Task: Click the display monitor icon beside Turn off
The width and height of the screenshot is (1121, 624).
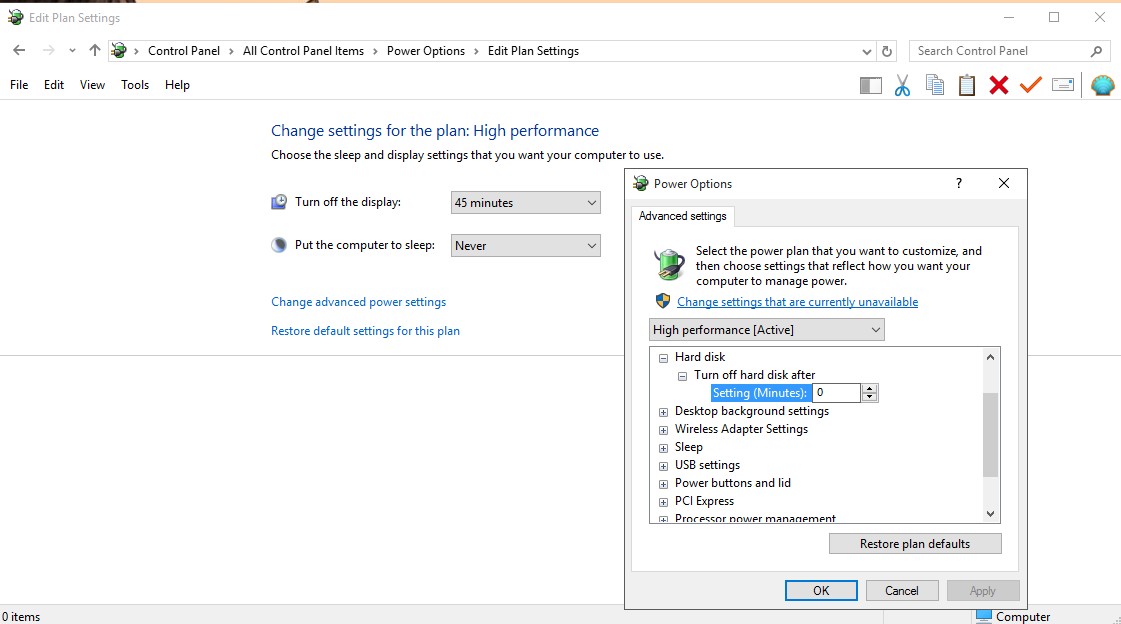Action: coord(279,202)
